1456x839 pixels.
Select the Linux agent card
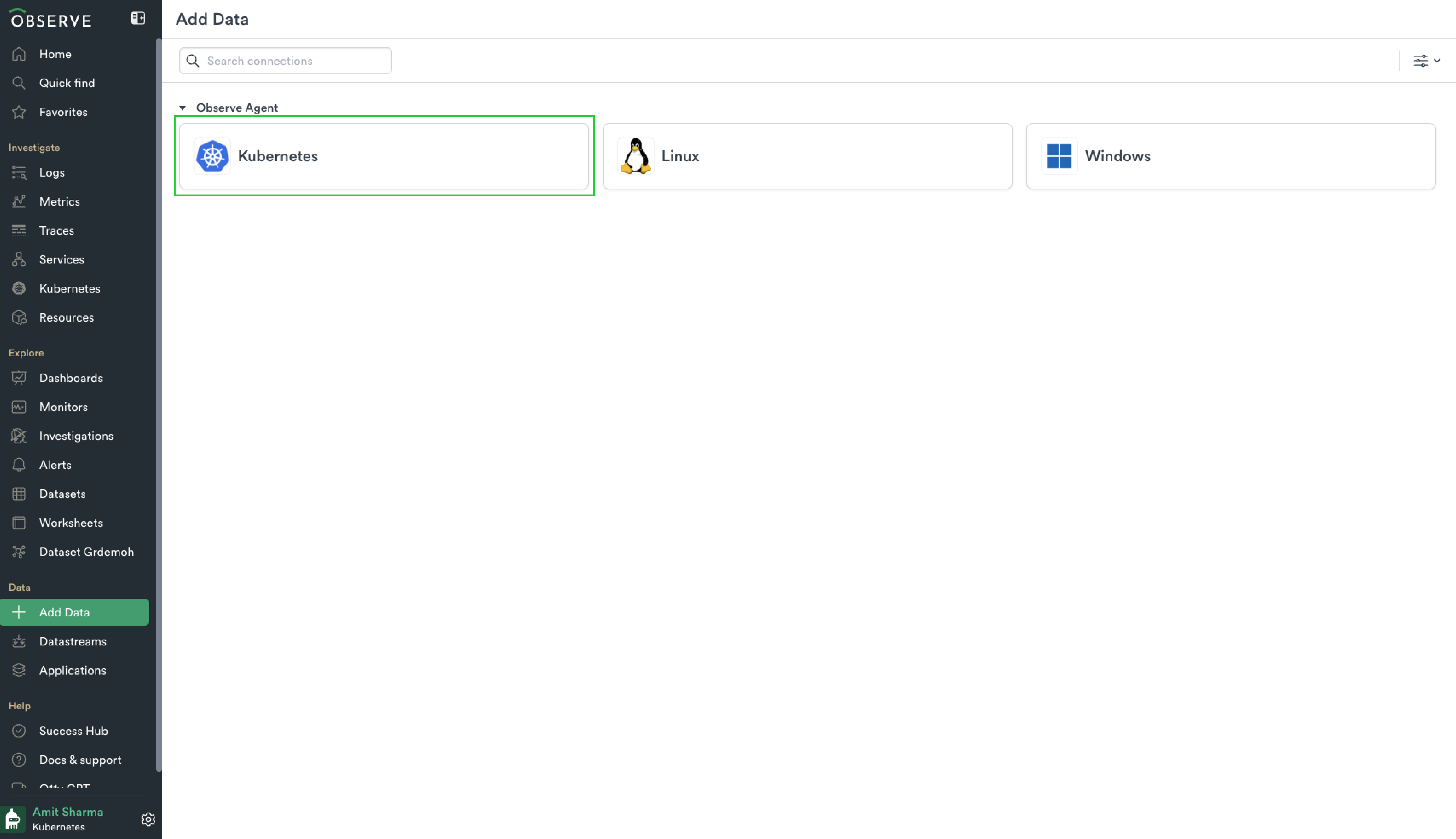pyautogui.click(x=808, y=156)
